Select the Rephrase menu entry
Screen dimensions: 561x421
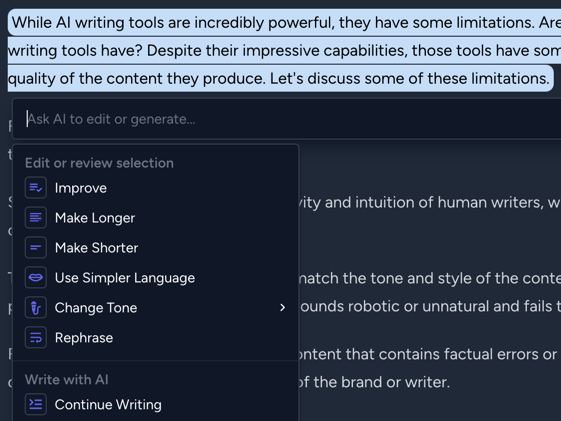coord(156,338)
